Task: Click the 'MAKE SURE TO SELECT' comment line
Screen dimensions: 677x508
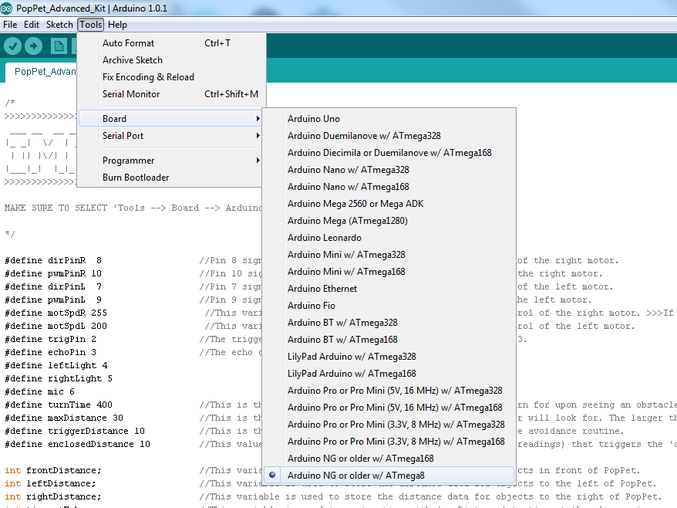Action: 133,208
